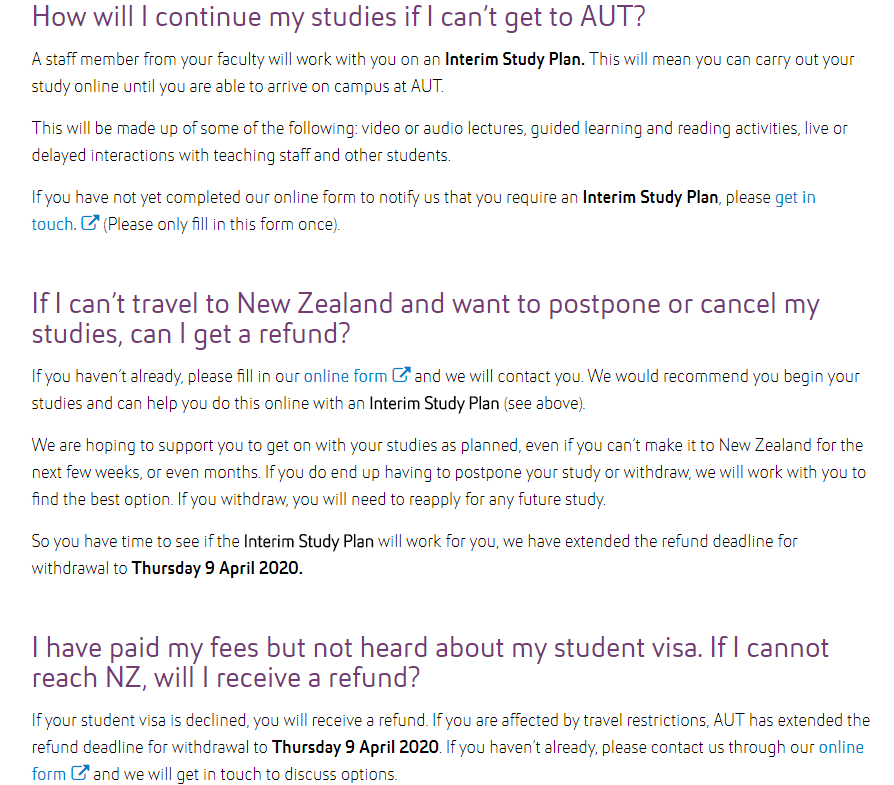Click "Interim Study Plan" in "So you have time" sentence
894x785 pixels.
(x=308, y=541)
